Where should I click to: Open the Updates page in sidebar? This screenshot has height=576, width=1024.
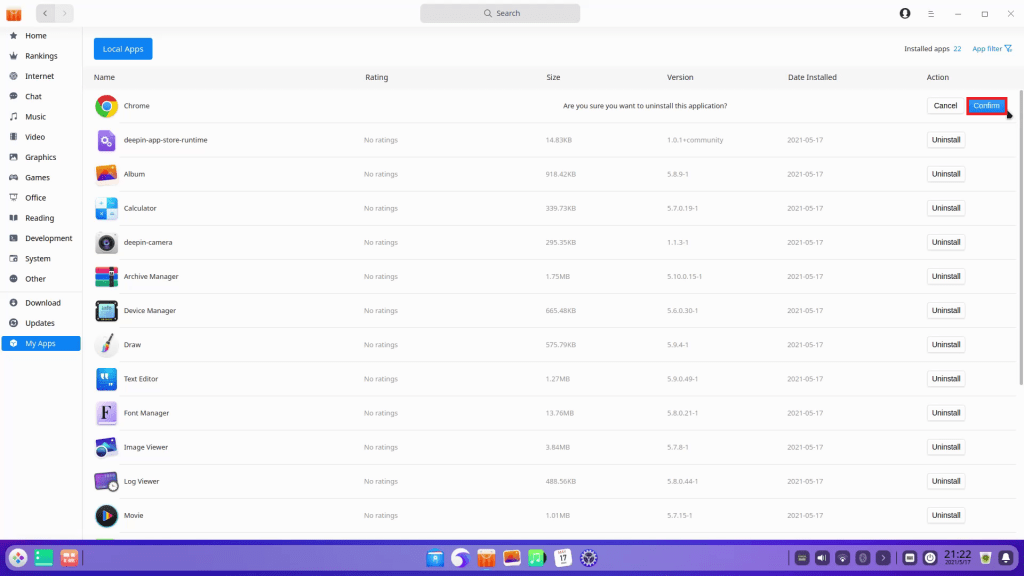(x=40, y=323)
